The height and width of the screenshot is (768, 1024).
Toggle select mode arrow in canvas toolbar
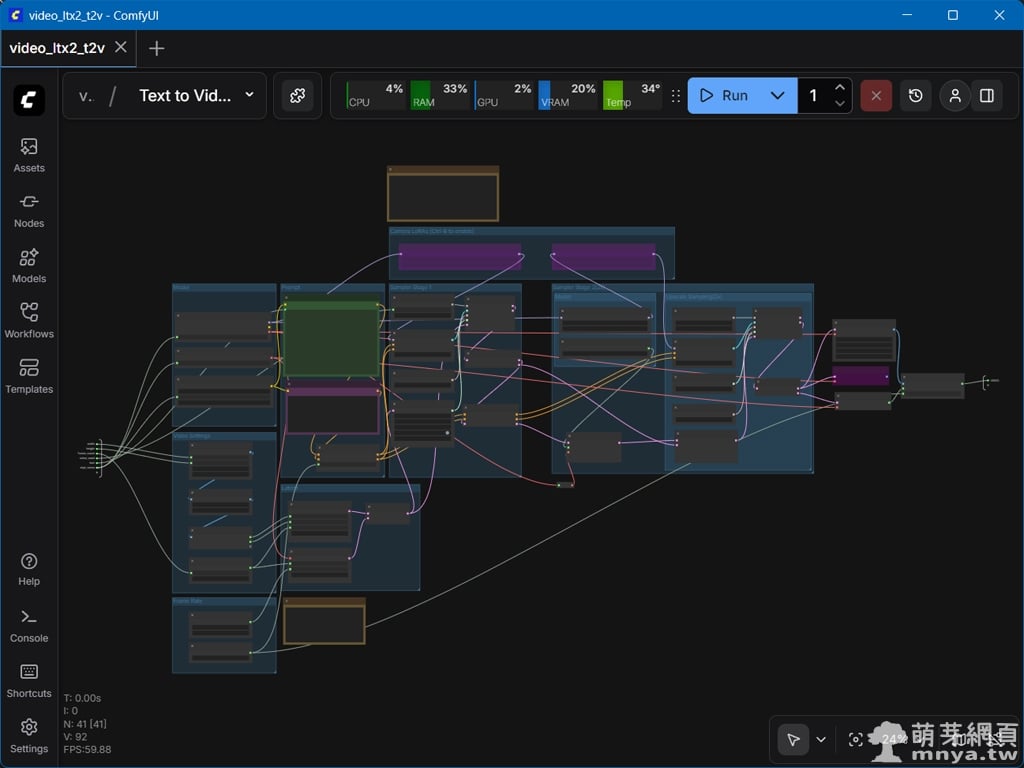coord(793,740)
